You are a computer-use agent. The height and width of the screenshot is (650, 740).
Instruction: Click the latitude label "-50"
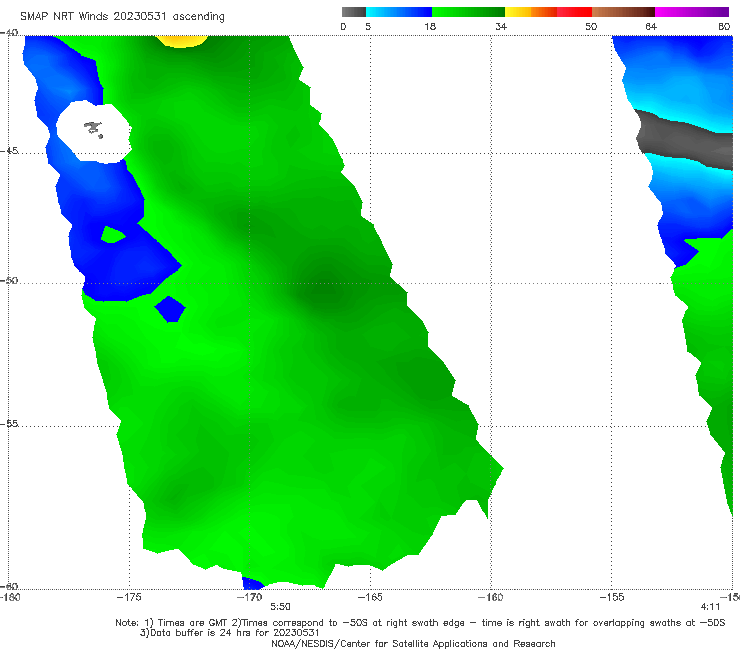(9, 280)
